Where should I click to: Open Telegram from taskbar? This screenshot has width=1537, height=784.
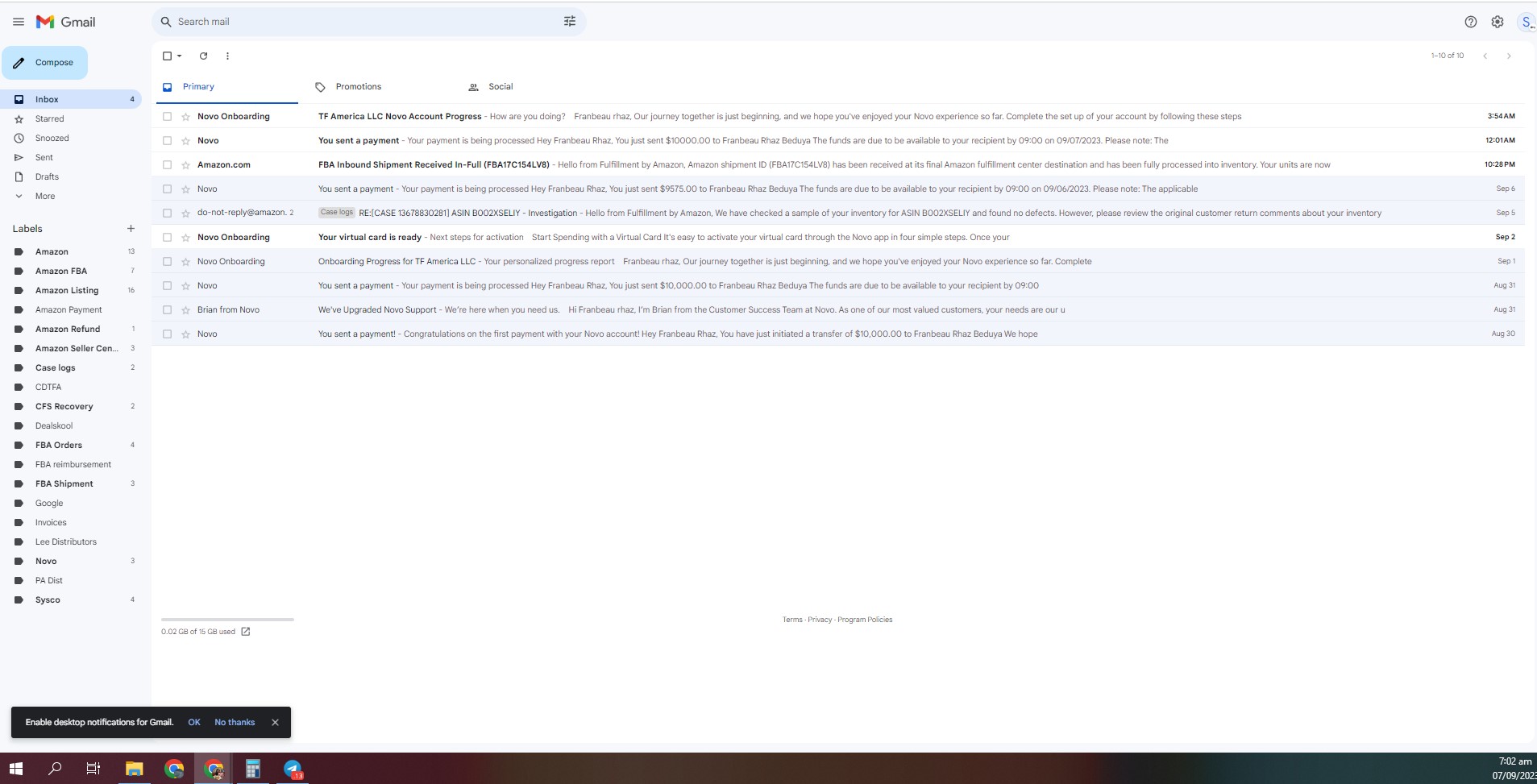click(x=293, y=769)
